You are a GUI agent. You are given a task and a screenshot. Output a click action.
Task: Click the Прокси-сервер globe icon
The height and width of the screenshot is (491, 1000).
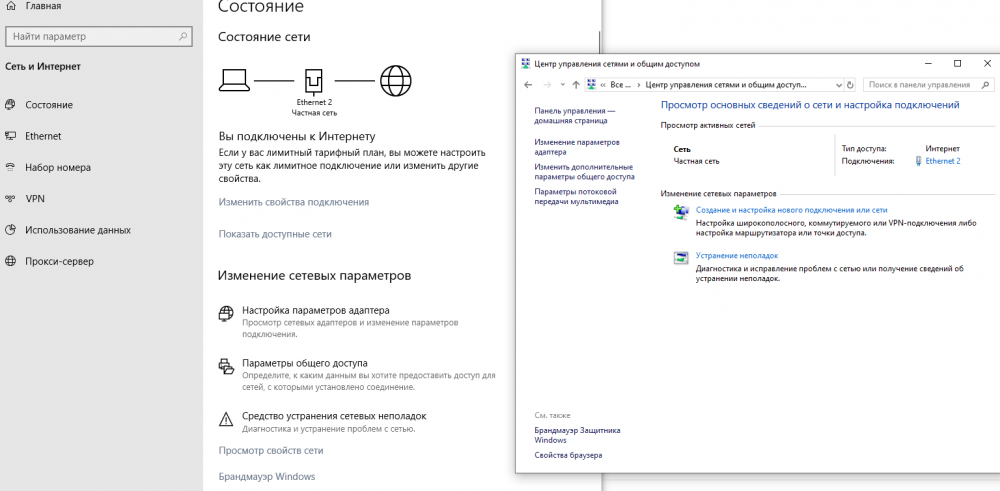pyautogui.click(x=10, y=261)
